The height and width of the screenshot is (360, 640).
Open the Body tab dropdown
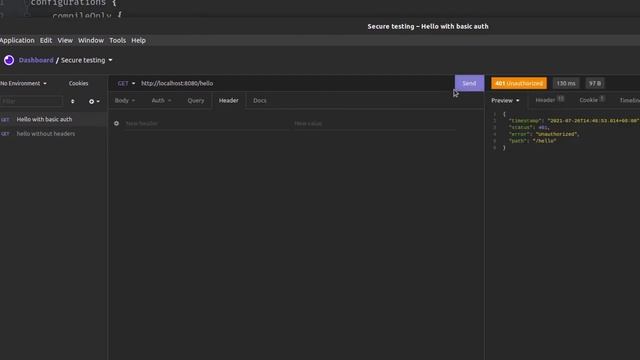(x=124, y=100)
